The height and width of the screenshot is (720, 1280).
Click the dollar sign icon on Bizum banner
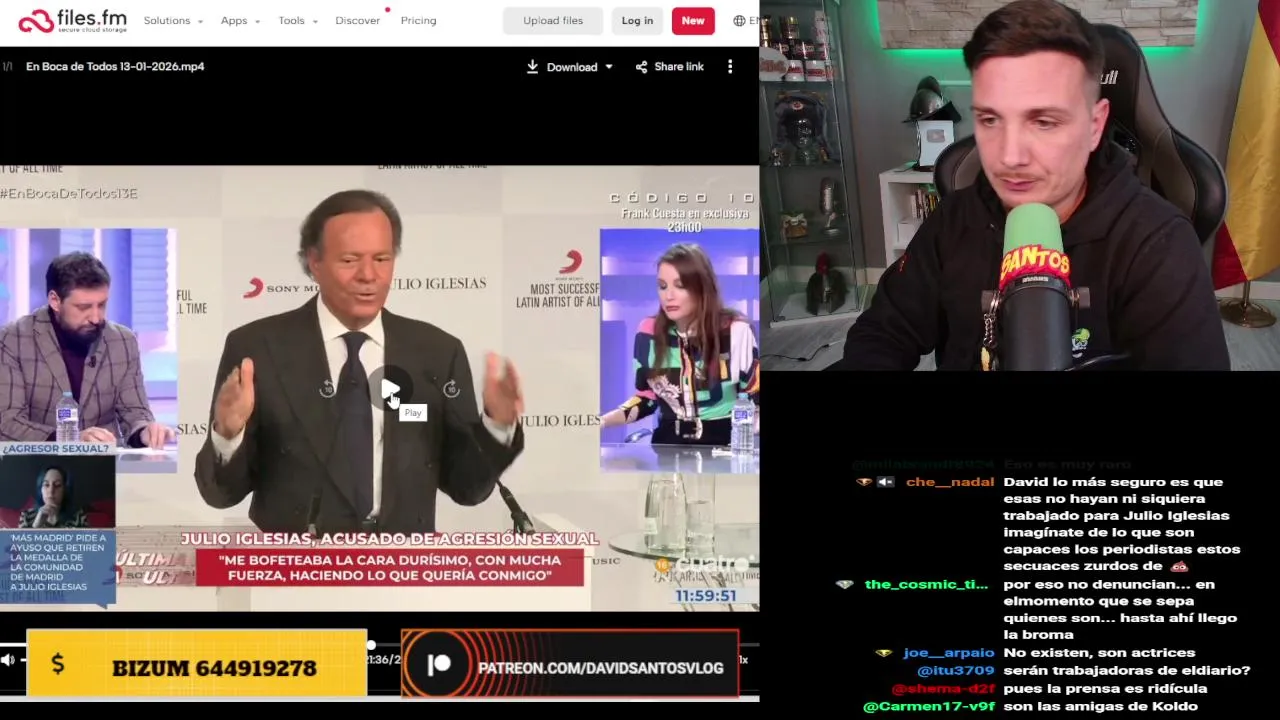[58, 664]
